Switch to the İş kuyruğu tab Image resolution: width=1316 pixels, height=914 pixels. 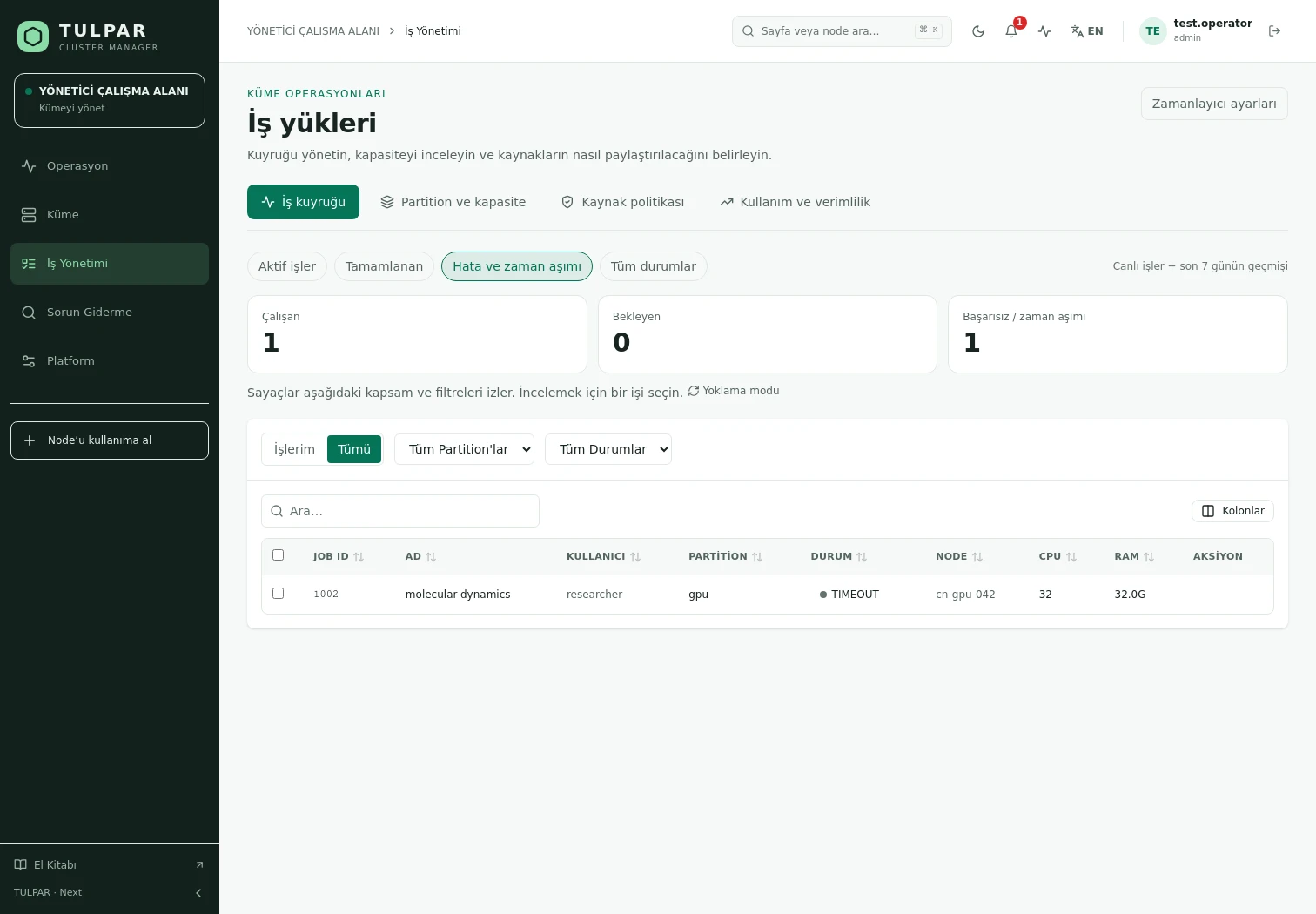[303, 202]
